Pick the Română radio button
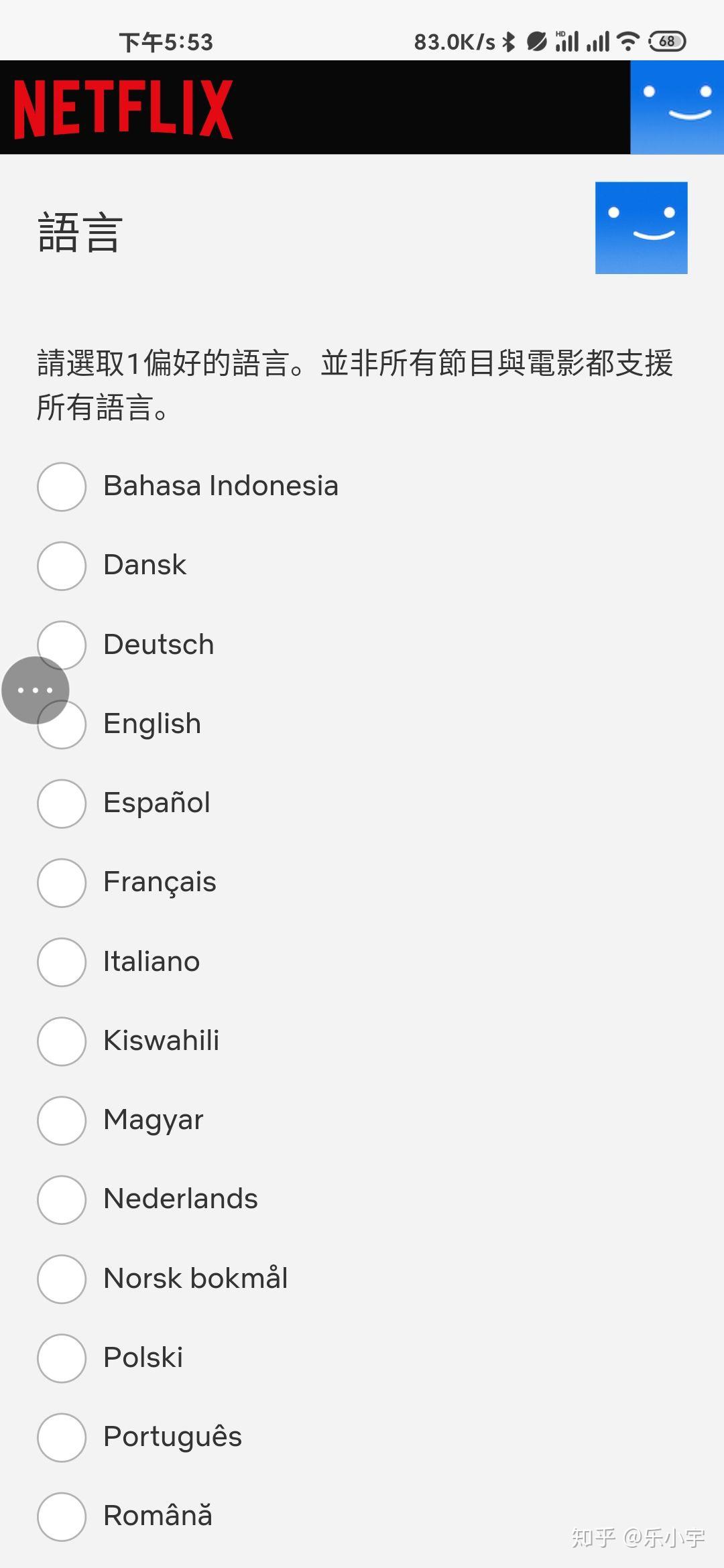The image size is (724, 1568). coord(62,1516)
